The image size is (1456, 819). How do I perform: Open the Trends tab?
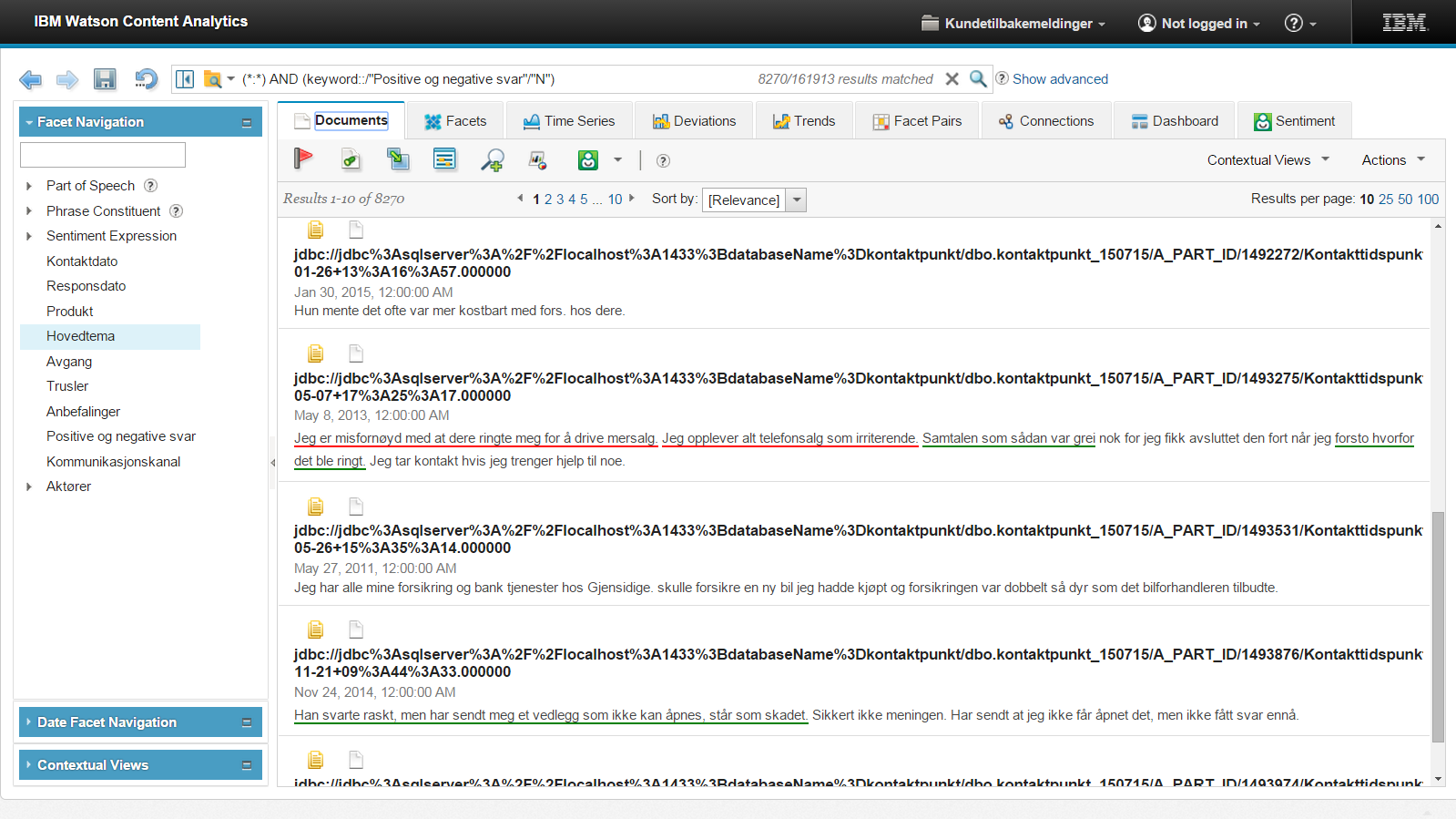click(804, 121)
